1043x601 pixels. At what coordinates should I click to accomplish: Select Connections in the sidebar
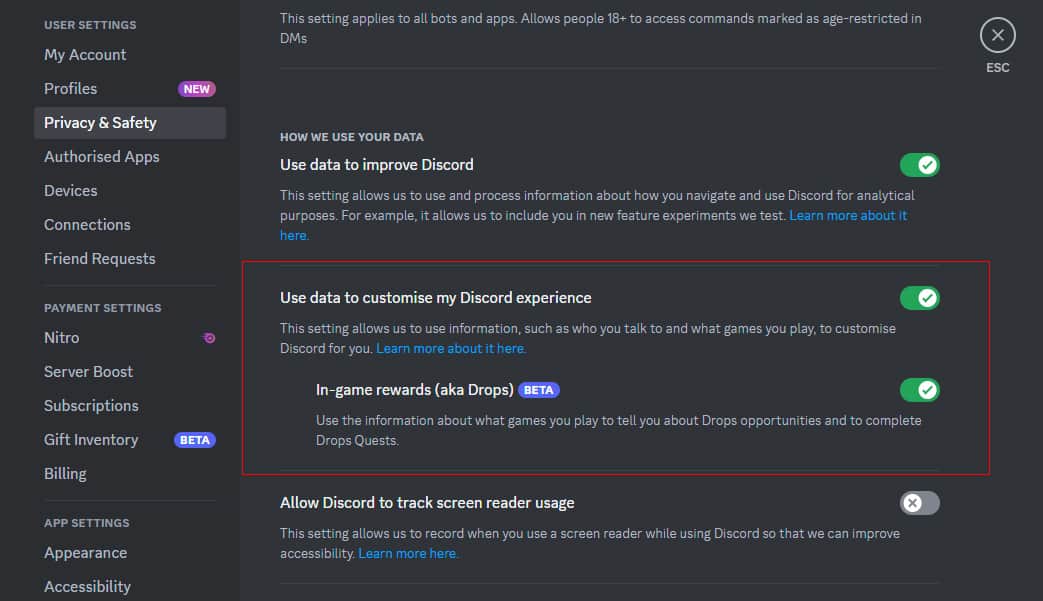pyautogui.click(x=87, y=225)
